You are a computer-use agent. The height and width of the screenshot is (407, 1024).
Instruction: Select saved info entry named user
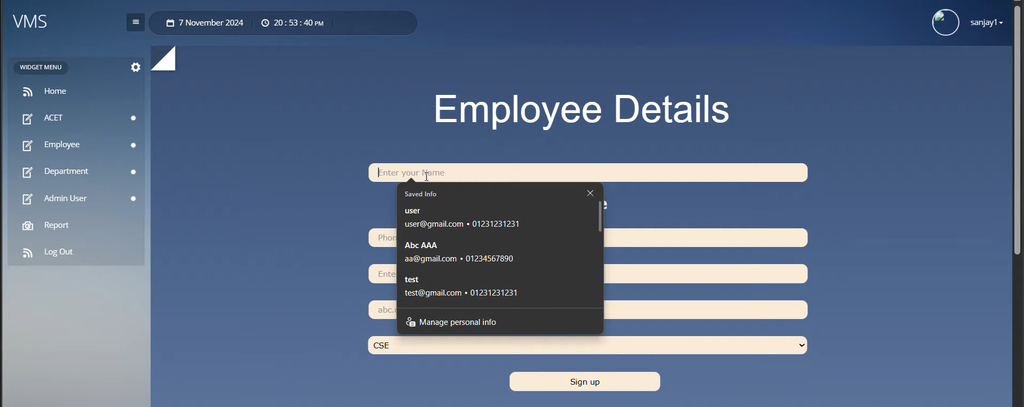(498, 218)
